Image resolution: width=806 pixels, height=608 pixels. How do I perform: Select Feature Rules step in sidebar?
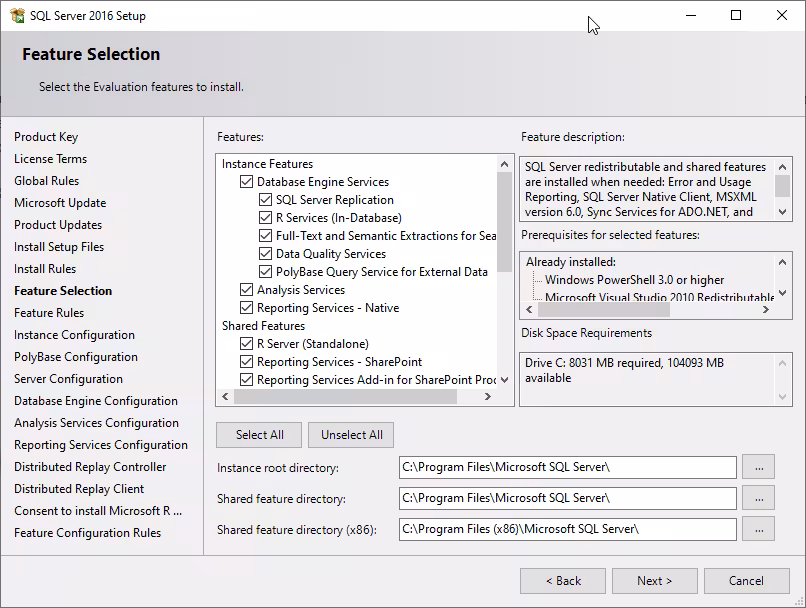(49, 313)
